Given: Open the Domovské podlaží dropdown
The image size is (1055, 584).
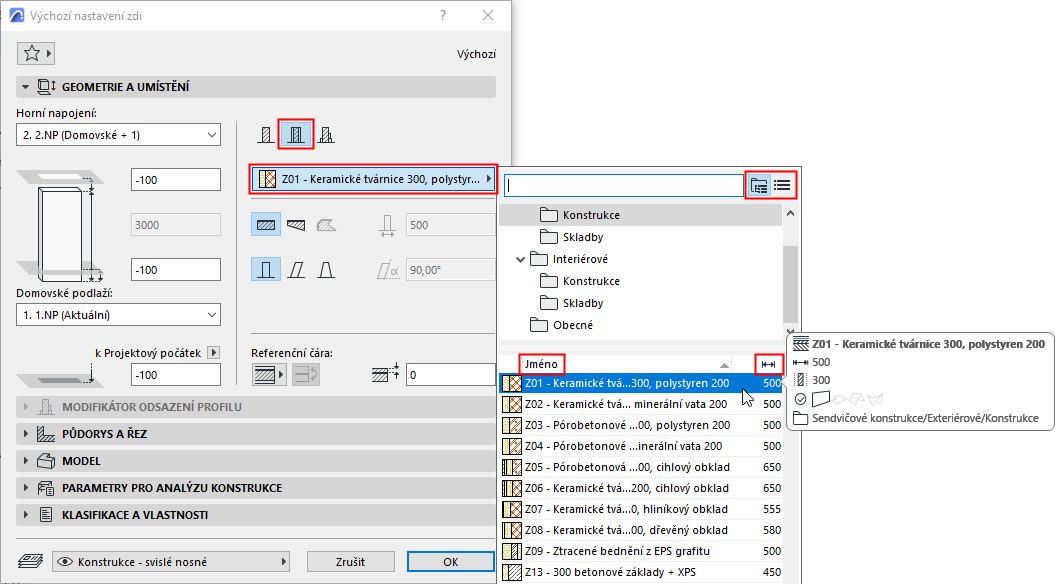Looking at the screenshot, I should (118, 315).
